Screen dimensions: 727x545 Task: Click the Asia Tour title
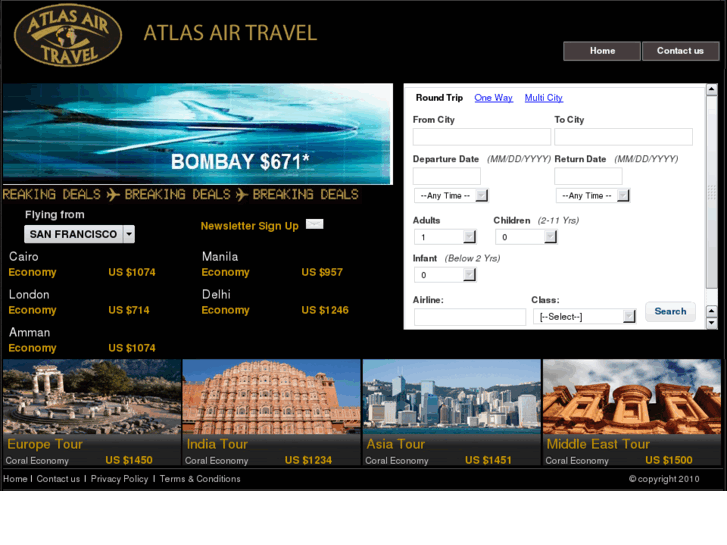(x=395, y=444)
